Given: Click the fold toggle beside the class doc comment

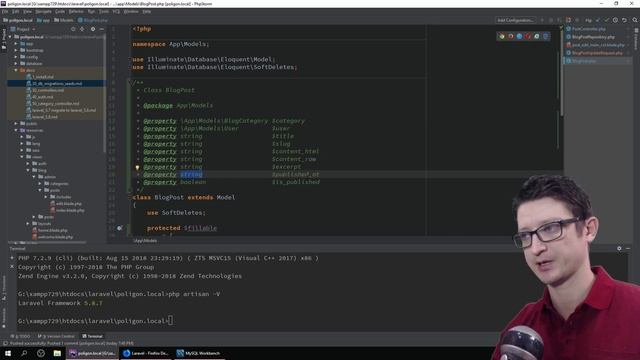Looking at the screenshot, I should click(131, 82).
